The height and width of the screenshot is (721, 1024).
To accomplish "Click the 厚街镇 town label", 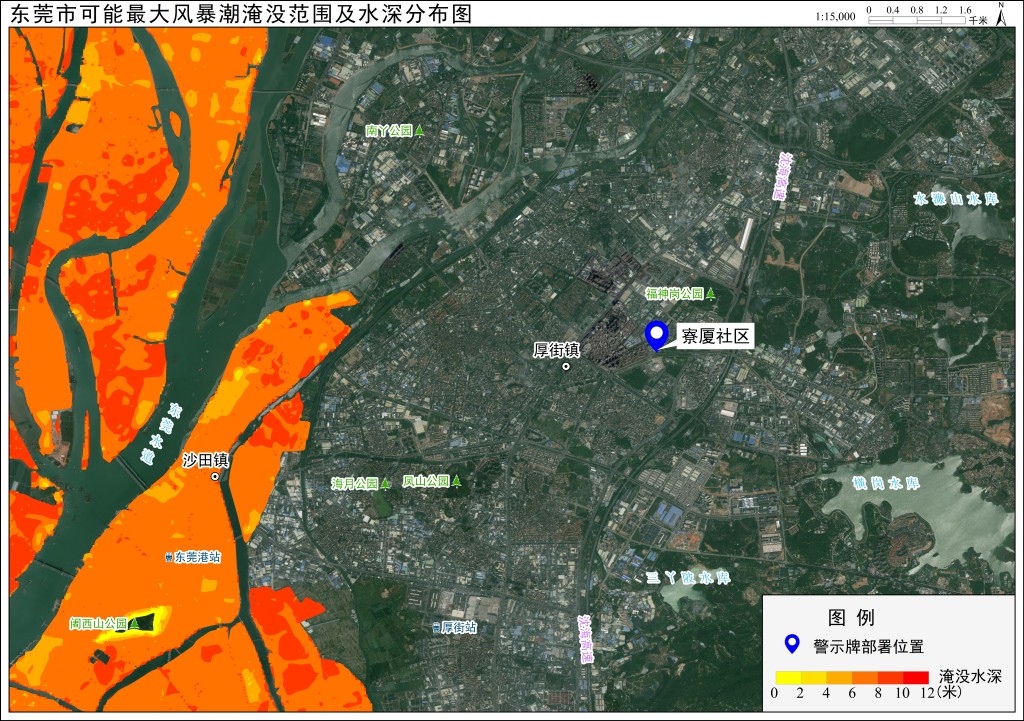I will (556, 350).
